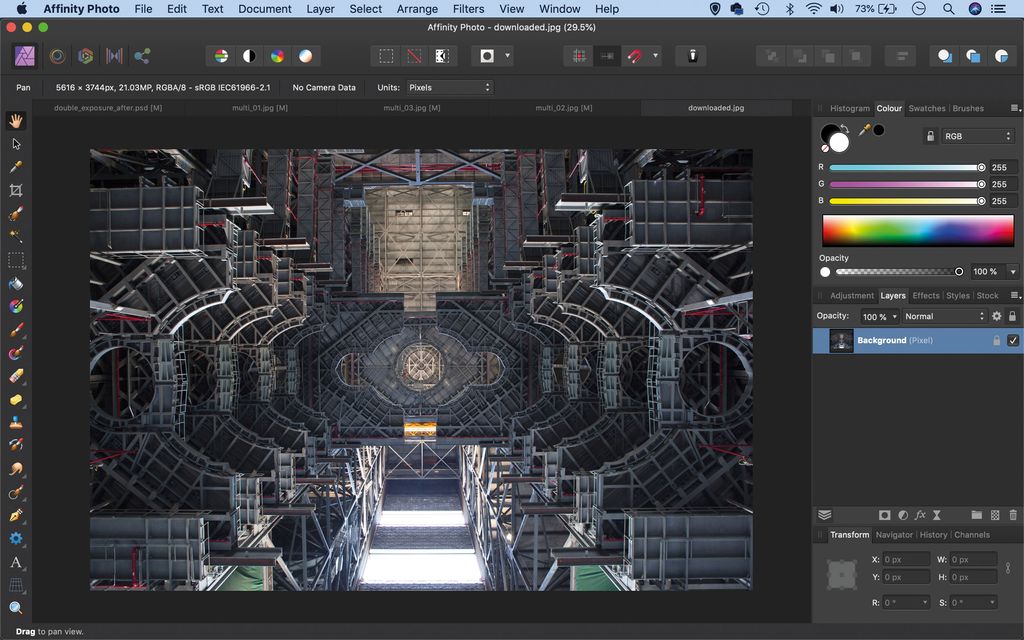Switch to the Channels tab

click(x=973, y=534)
